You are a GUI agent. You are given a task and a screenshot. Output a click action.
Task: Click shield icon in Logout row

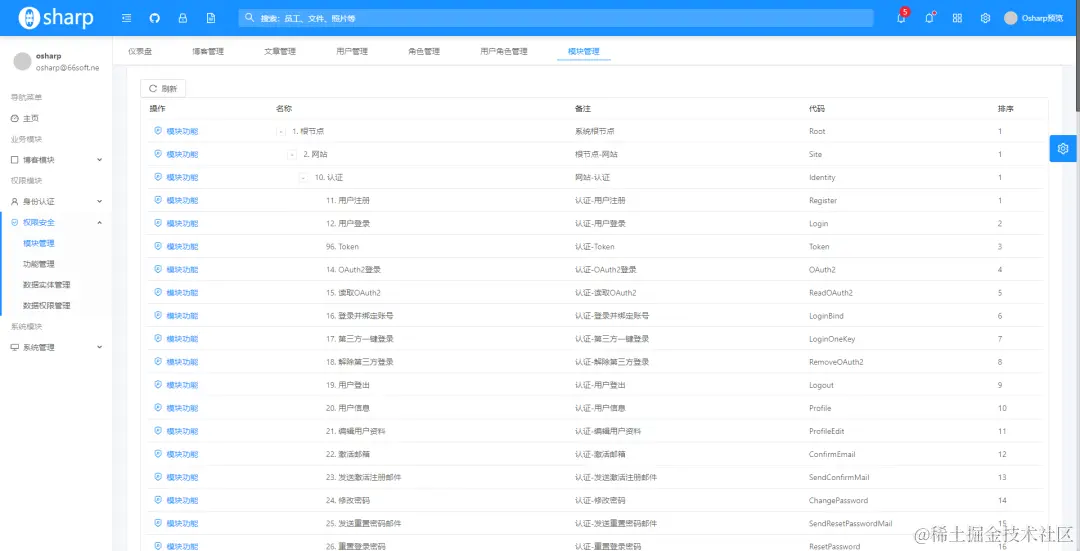(158, 385)
